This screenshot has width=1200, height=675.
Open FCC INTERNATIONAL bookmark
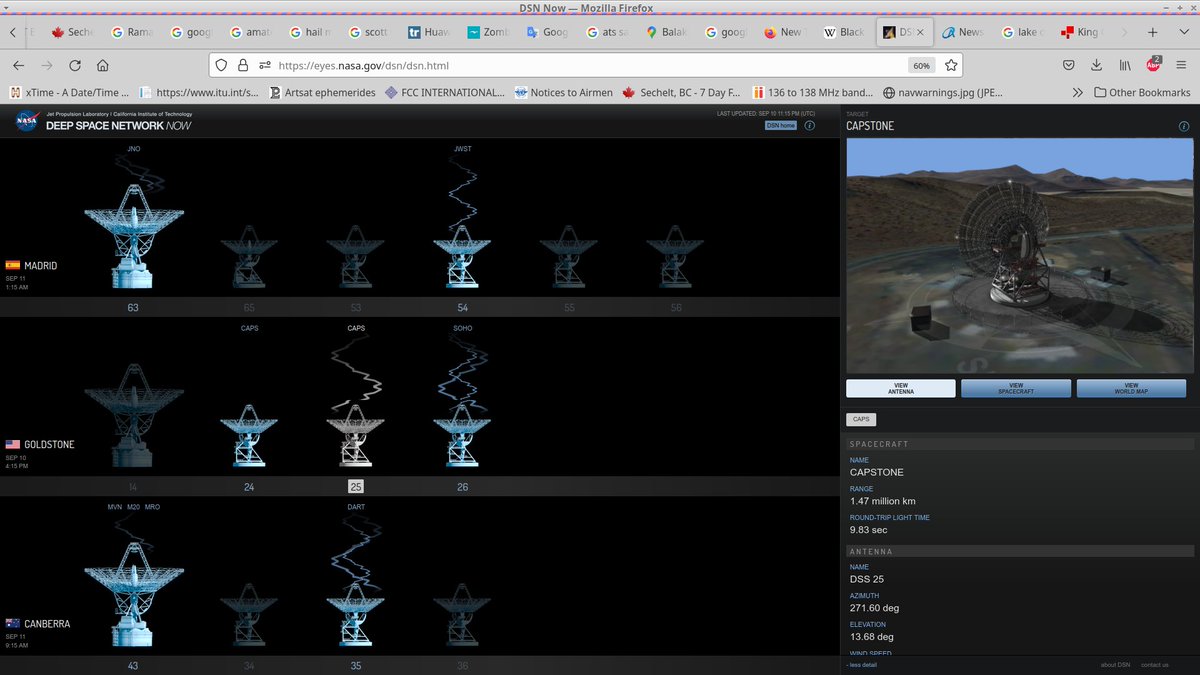point(444,92)
